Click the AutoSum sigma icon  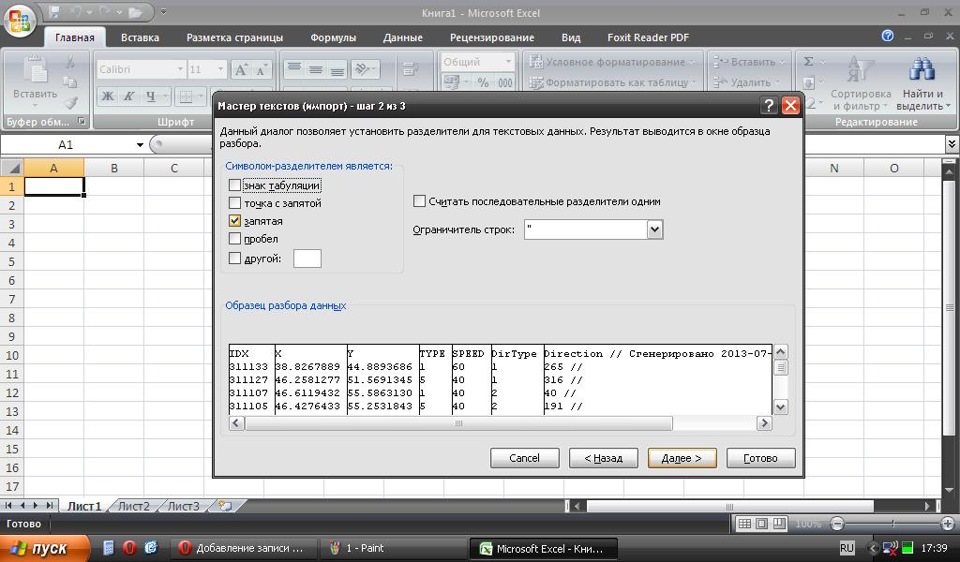click(x=809, y=61)
